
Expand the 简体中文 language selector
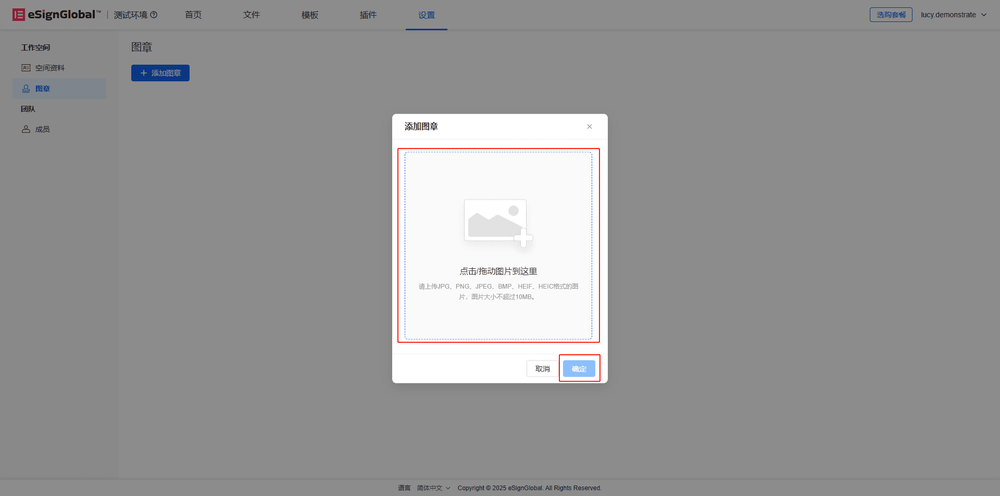[x=433, y=488]
